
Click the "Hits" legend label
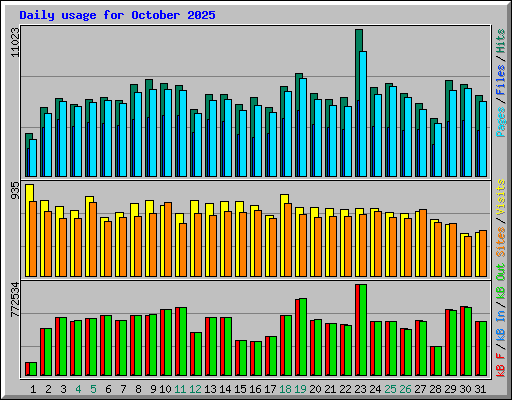click(501, 41)
